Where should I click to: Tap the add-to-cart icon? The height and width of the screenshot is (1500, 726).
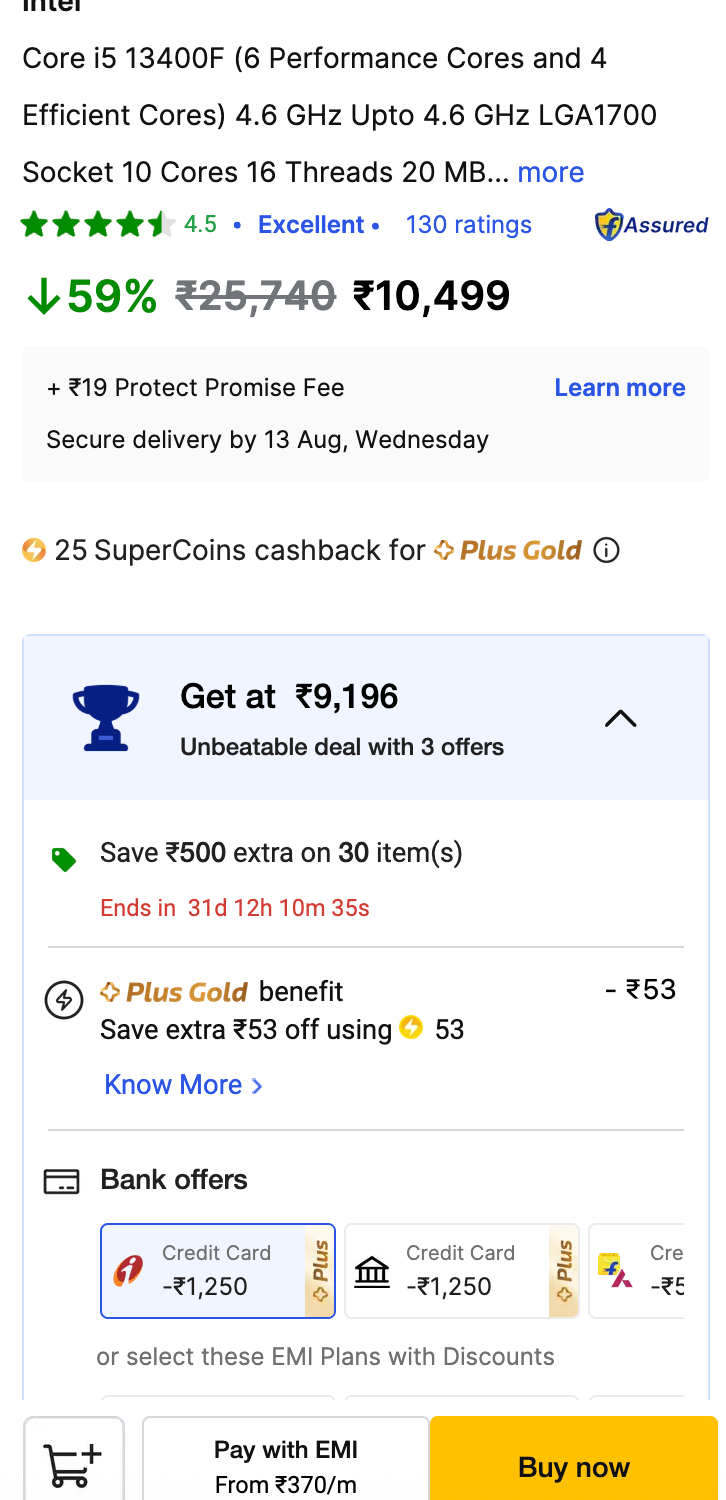(x=74, y=1463)
